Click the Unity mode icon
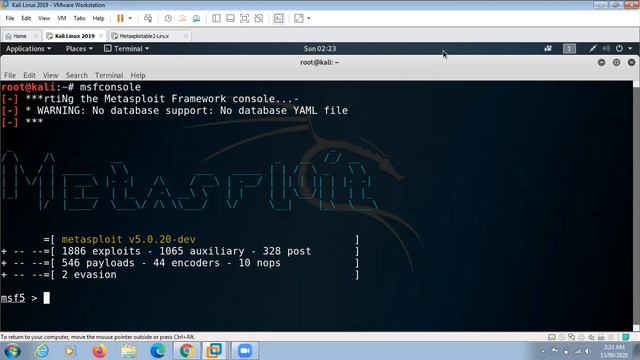This screenshot has height=360, width=640. coord(259,18)
